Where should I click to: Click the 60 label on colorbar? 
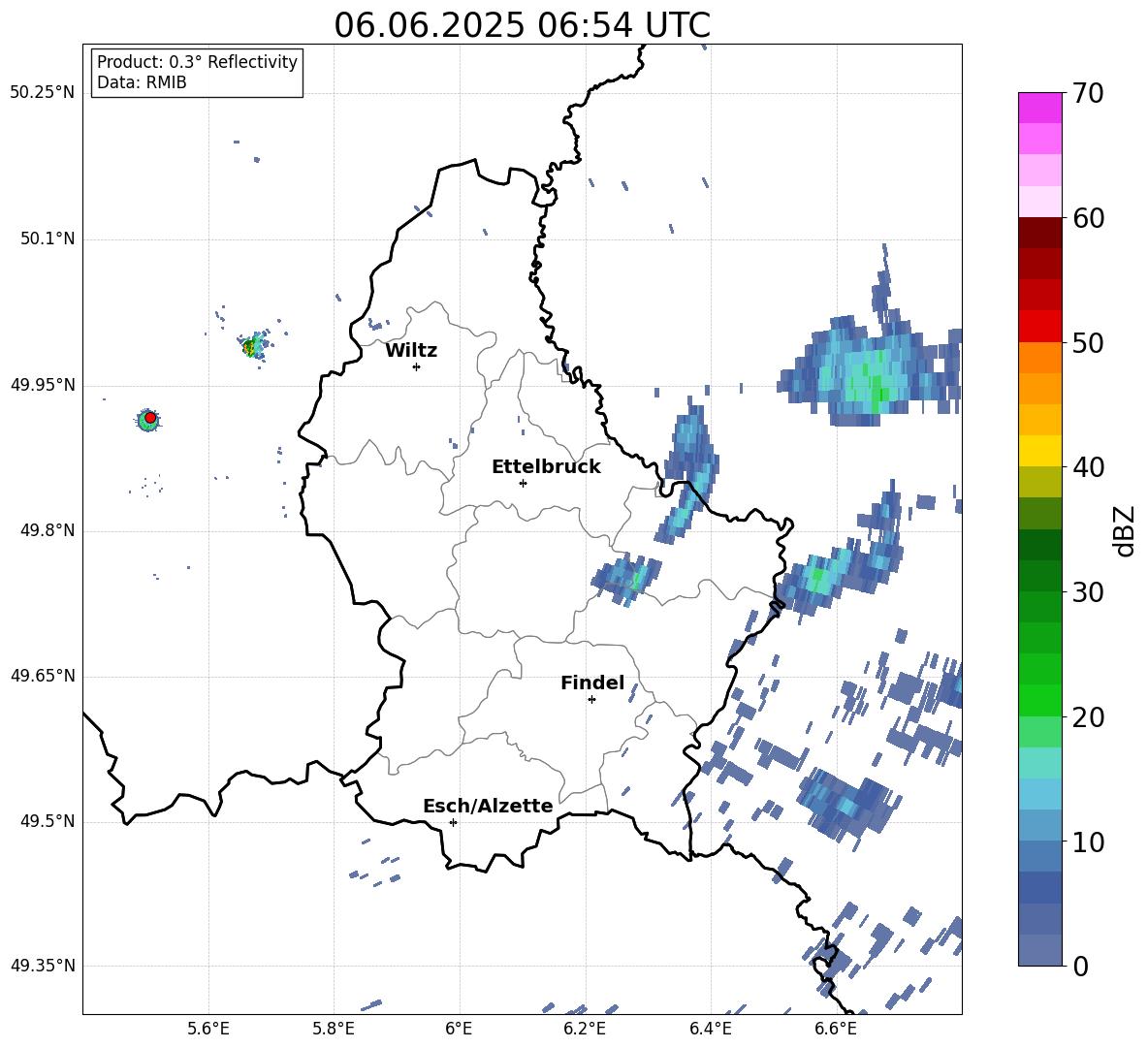[1088, 218]
